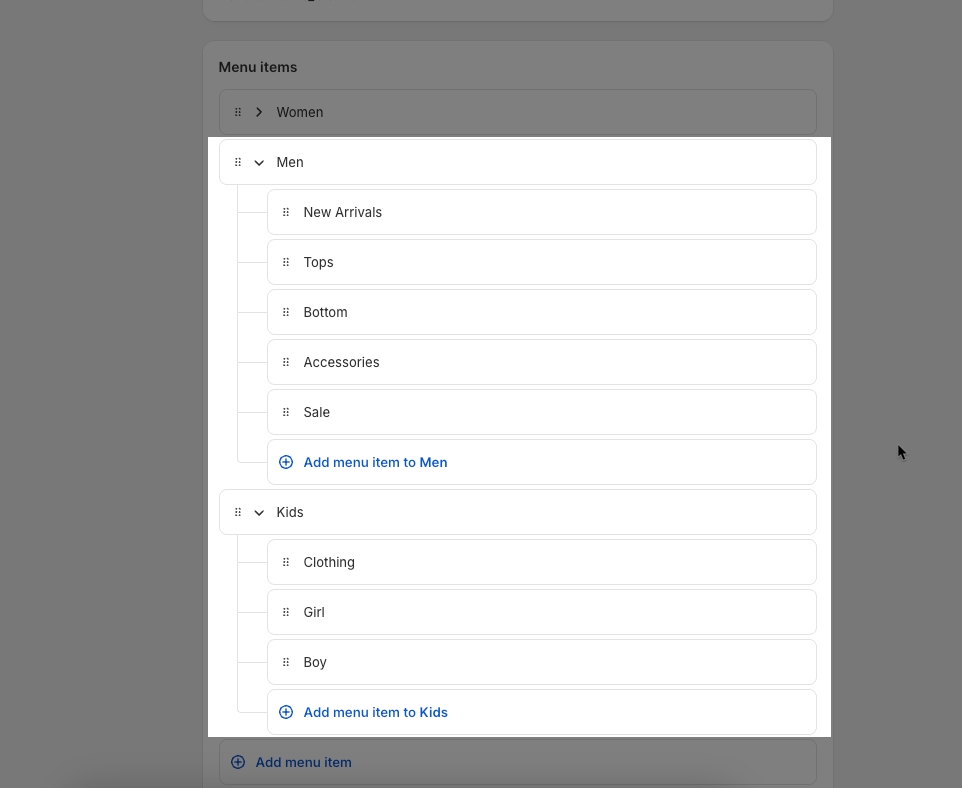Click the drag handle for Boy
Screen dimensions: 962x788
pyautogui.click(x=286, y=662)
